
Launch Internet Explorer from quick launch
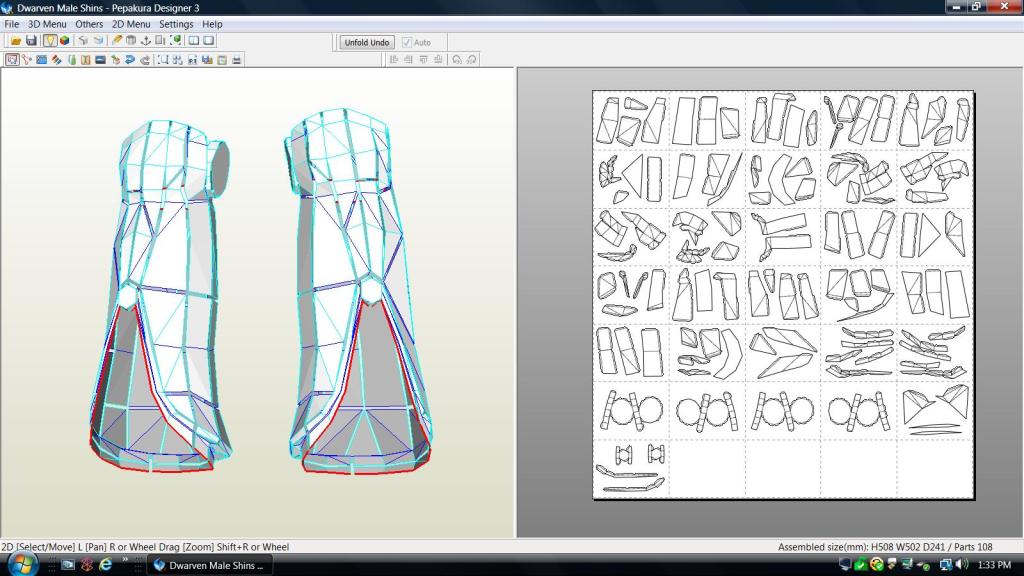tap(105, 565)
